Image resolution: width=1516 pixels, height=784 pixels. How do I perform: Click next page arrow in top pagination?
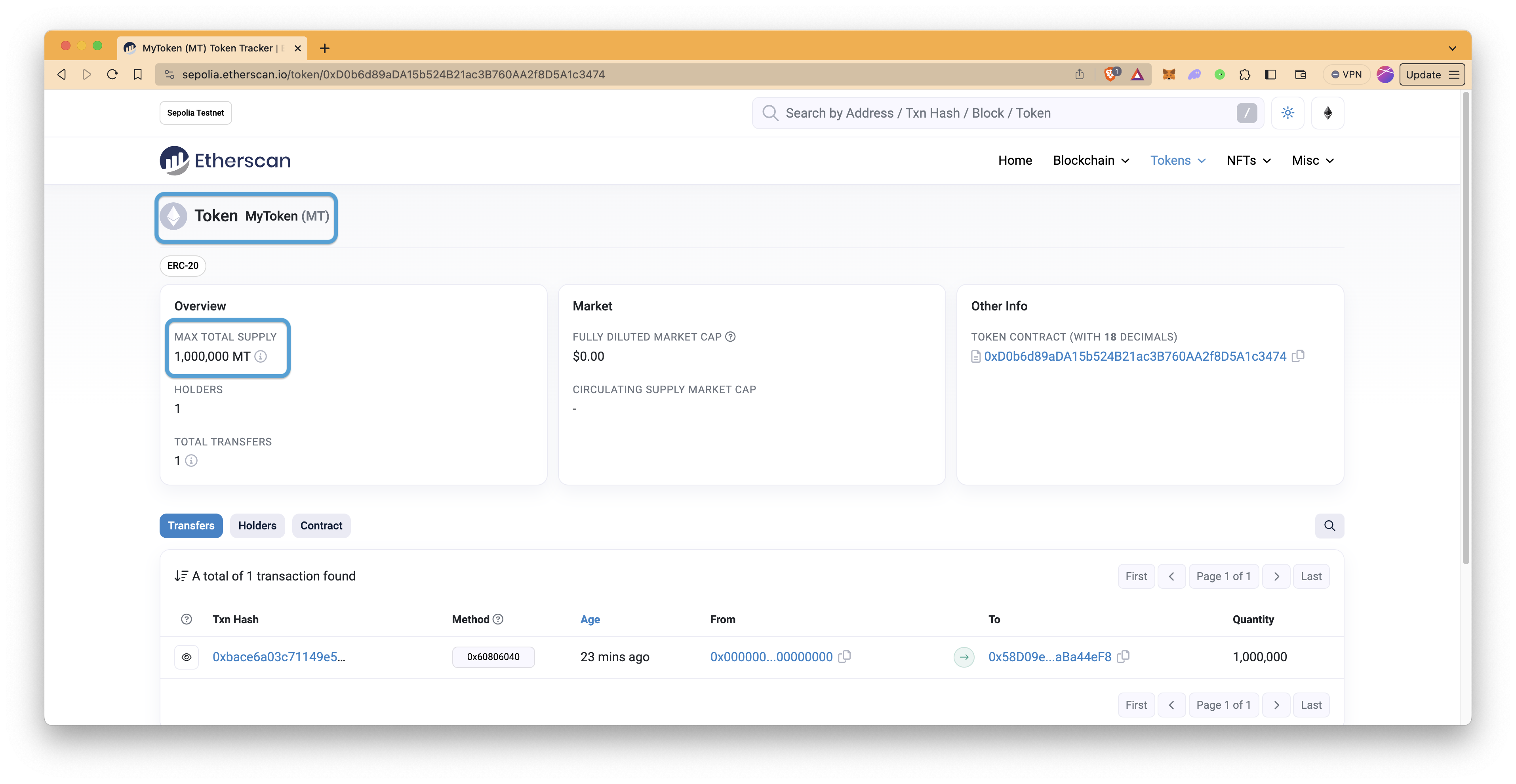[x=1276, y=576]
